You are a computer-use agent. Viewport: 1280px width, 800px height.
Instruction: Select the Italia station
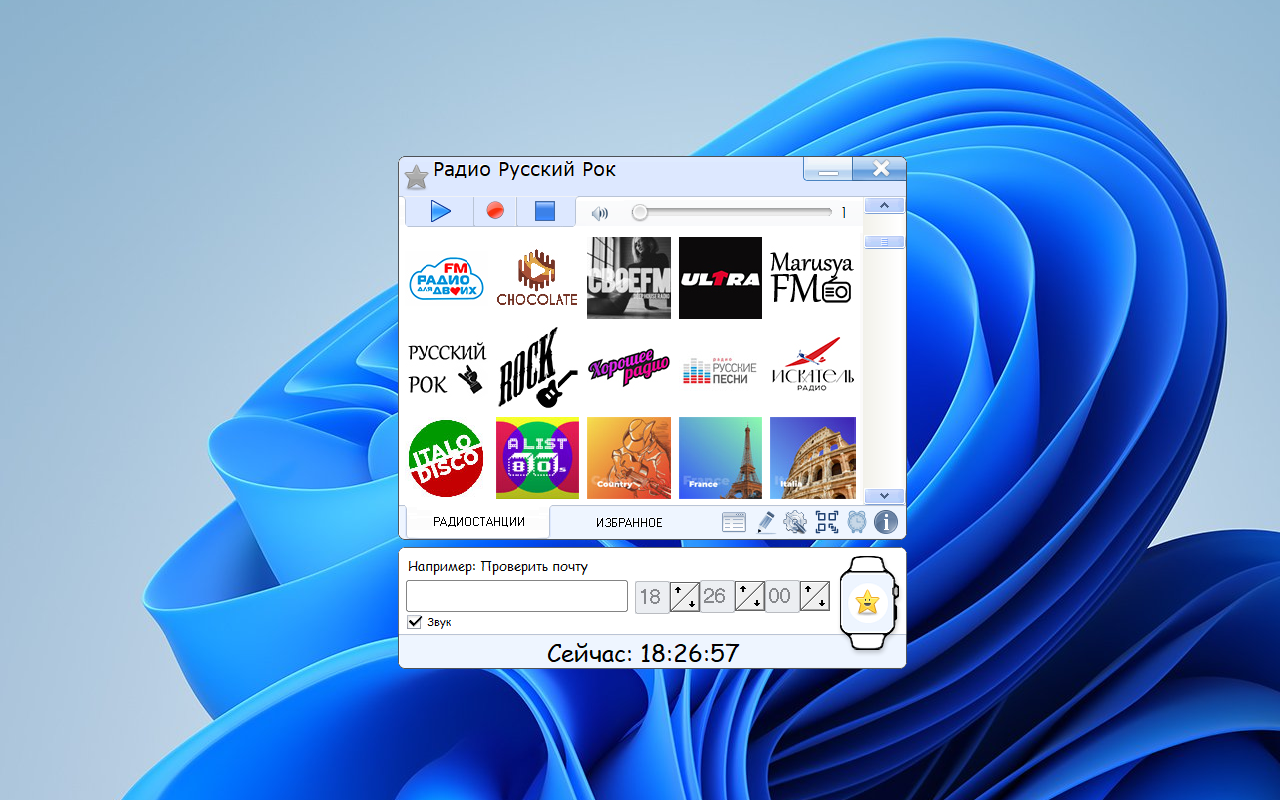tap(812, 458)
